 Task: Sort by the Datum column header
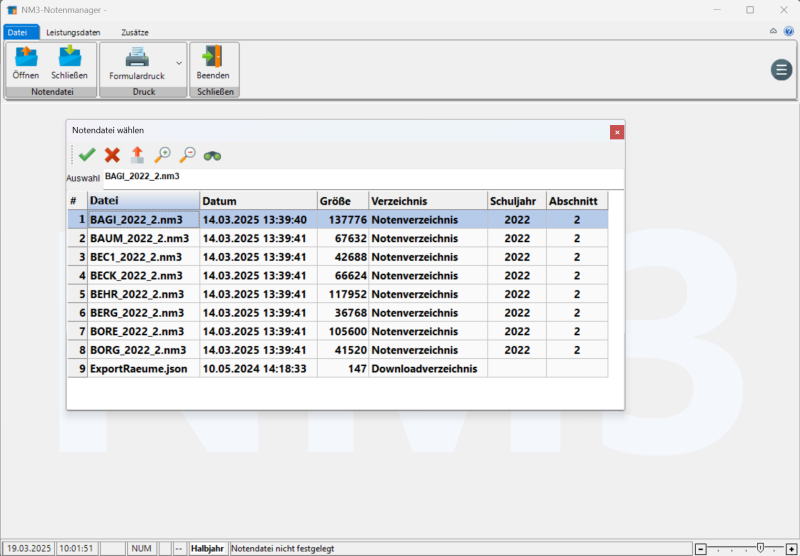(x=258, y=200)
